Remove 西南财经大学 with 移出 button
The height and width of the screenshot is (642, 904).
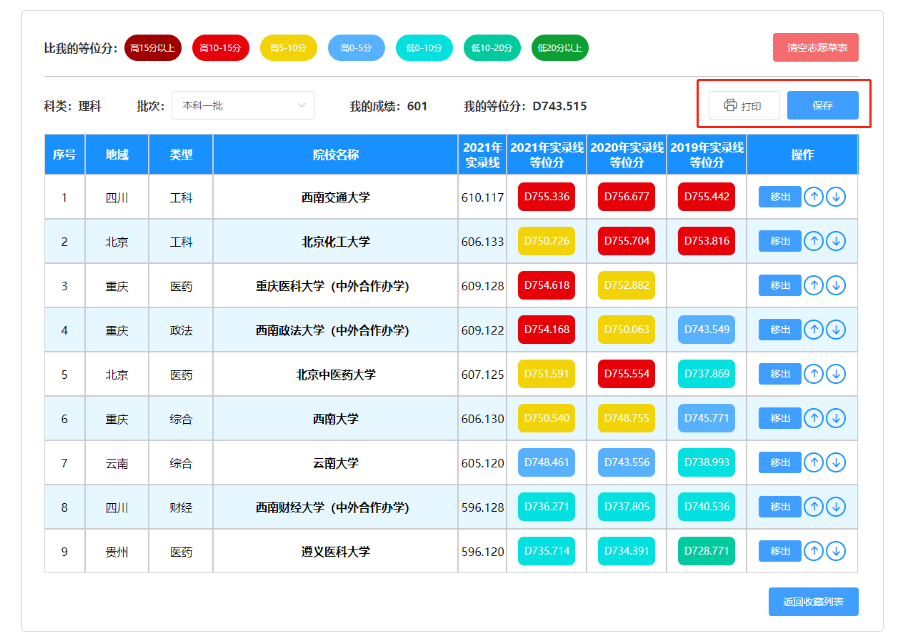coord(780,507)
